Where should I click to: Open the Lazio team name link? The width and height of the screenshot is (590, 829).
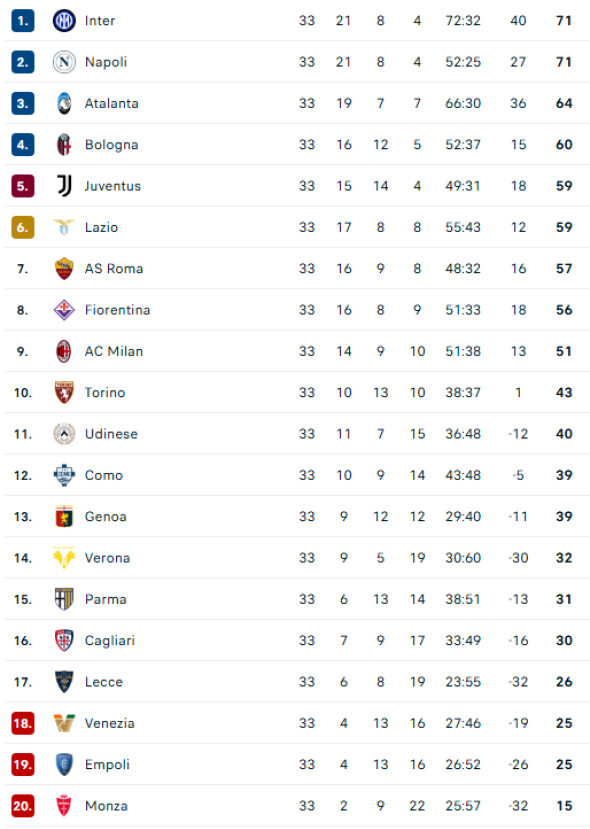pyautogui.click(x=102, y=227)
